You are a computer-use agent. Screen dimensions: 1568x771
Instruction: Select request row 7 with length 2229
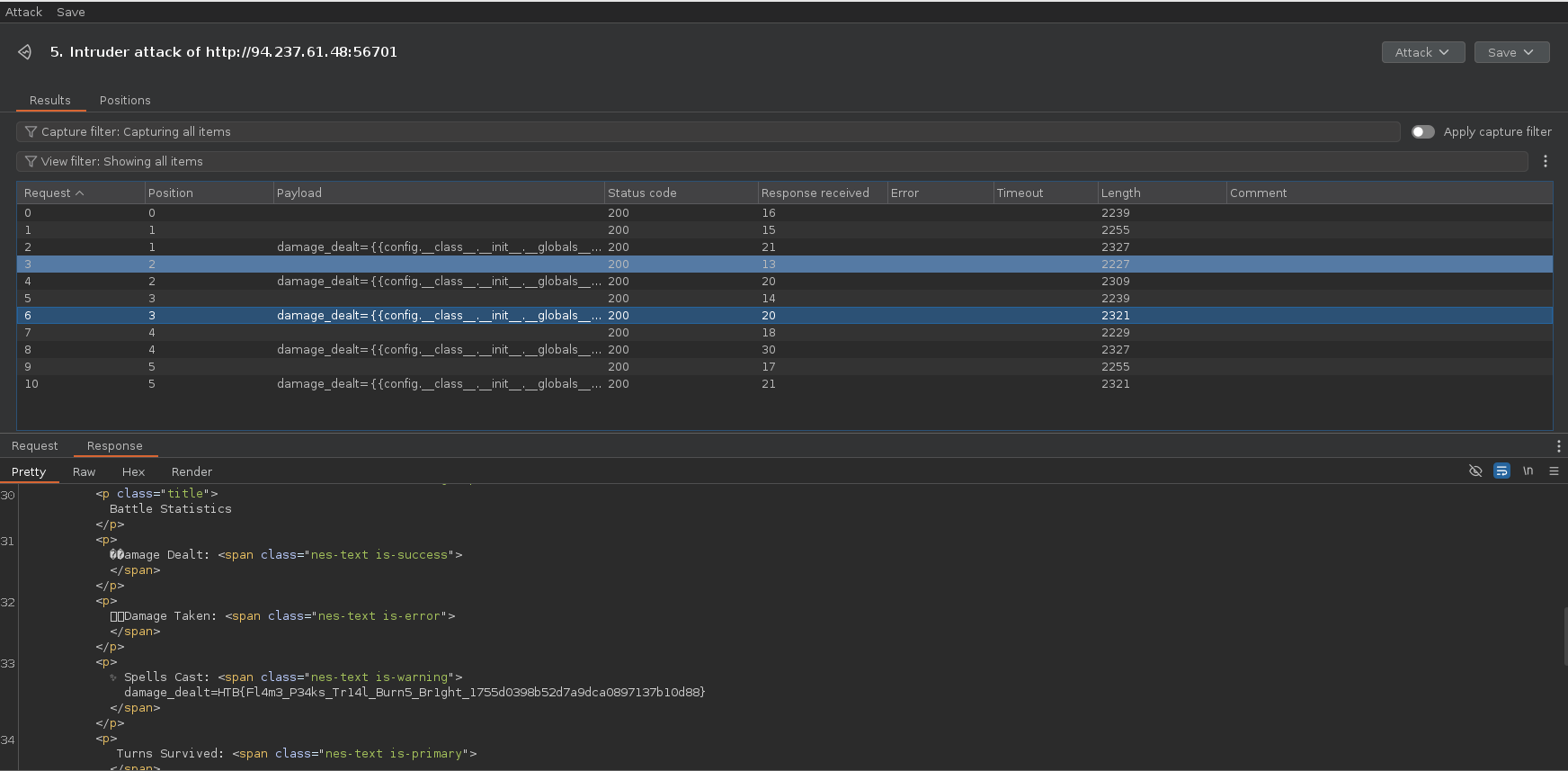point(785,333)
